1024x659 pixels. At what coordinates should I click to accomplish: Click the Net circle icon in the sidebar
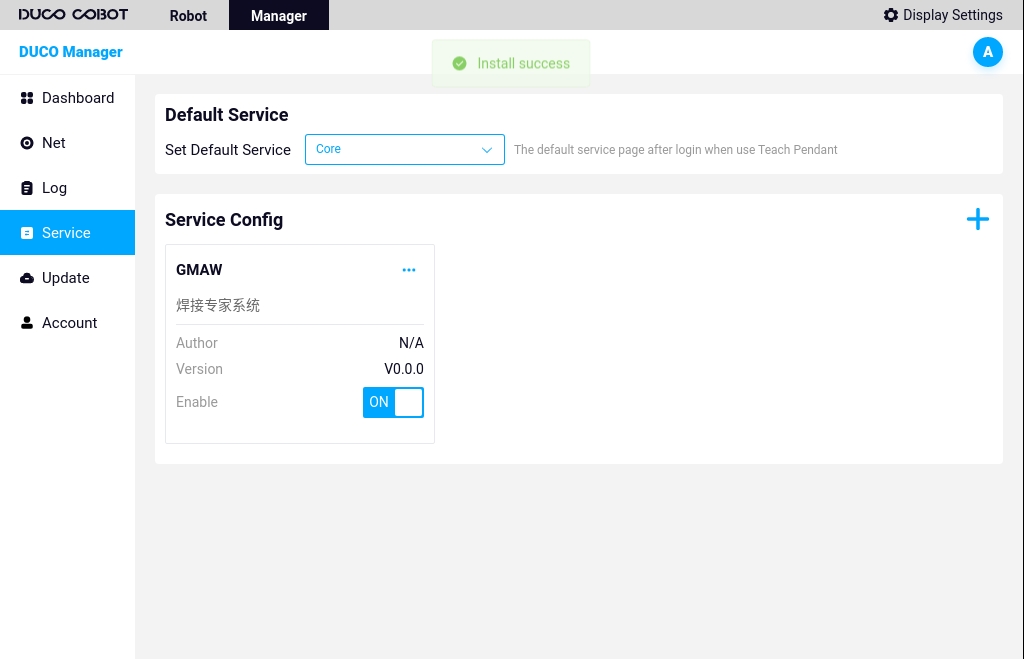[x=27, y=143]
